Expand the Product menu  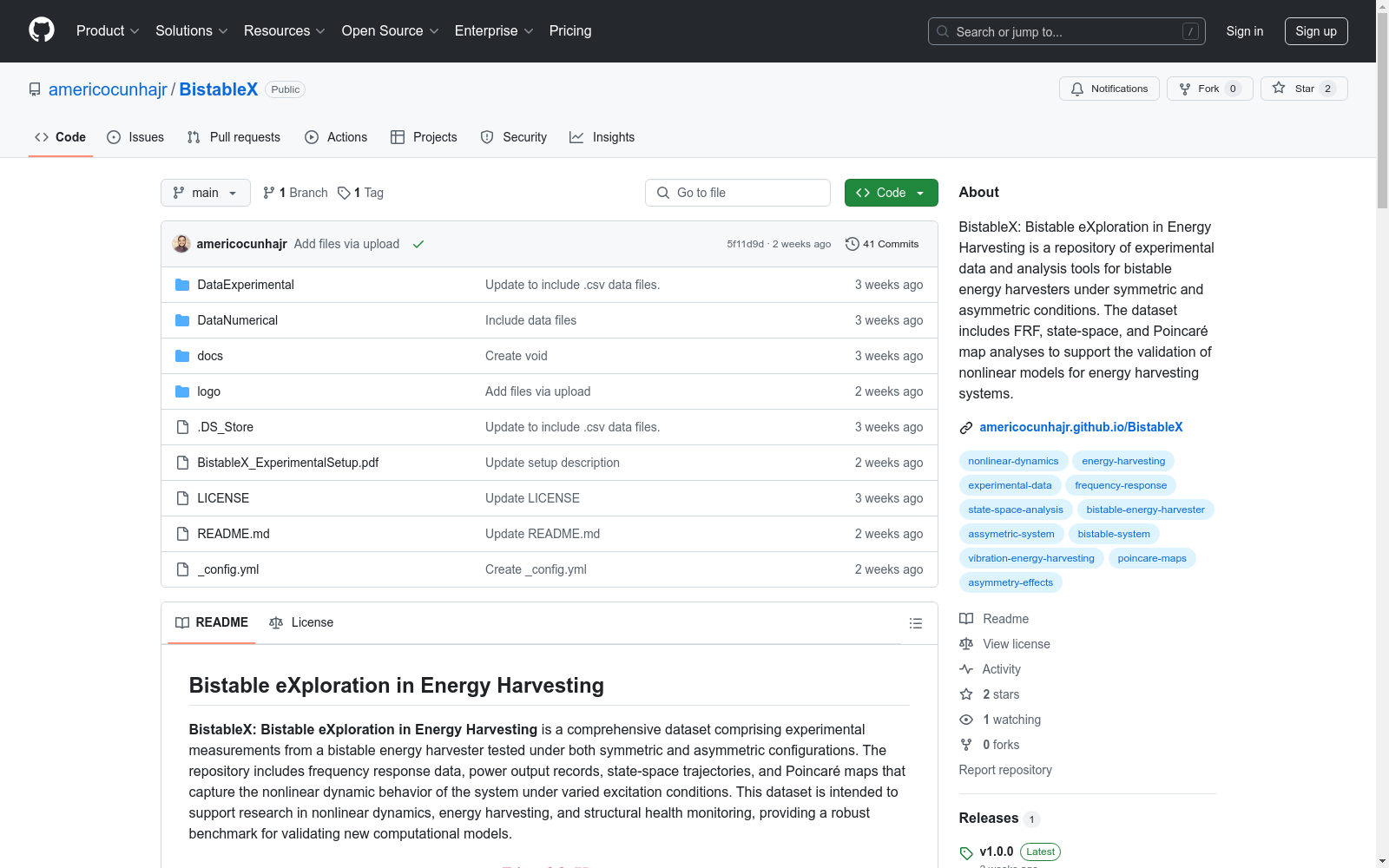click(x=108, y=30)
